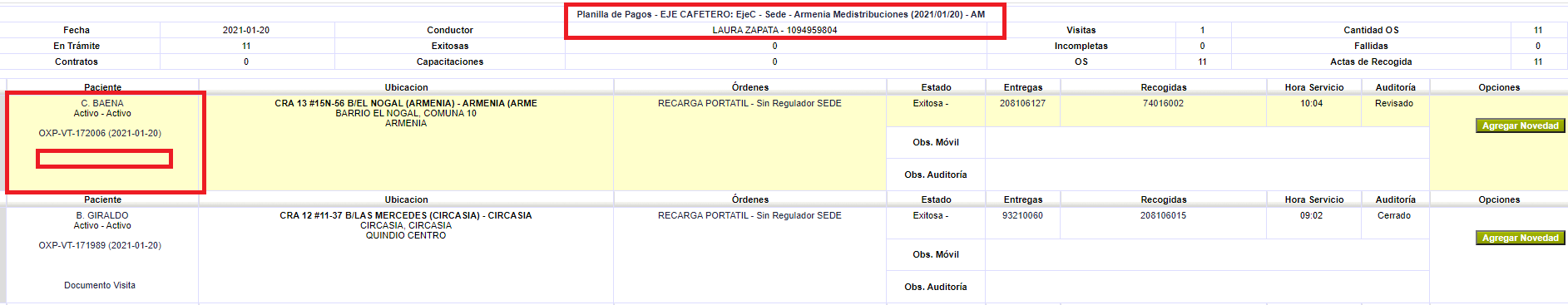Click recogida number 208106015
This screenshot has height=305, width=1568.
(x=1163, y=215)
